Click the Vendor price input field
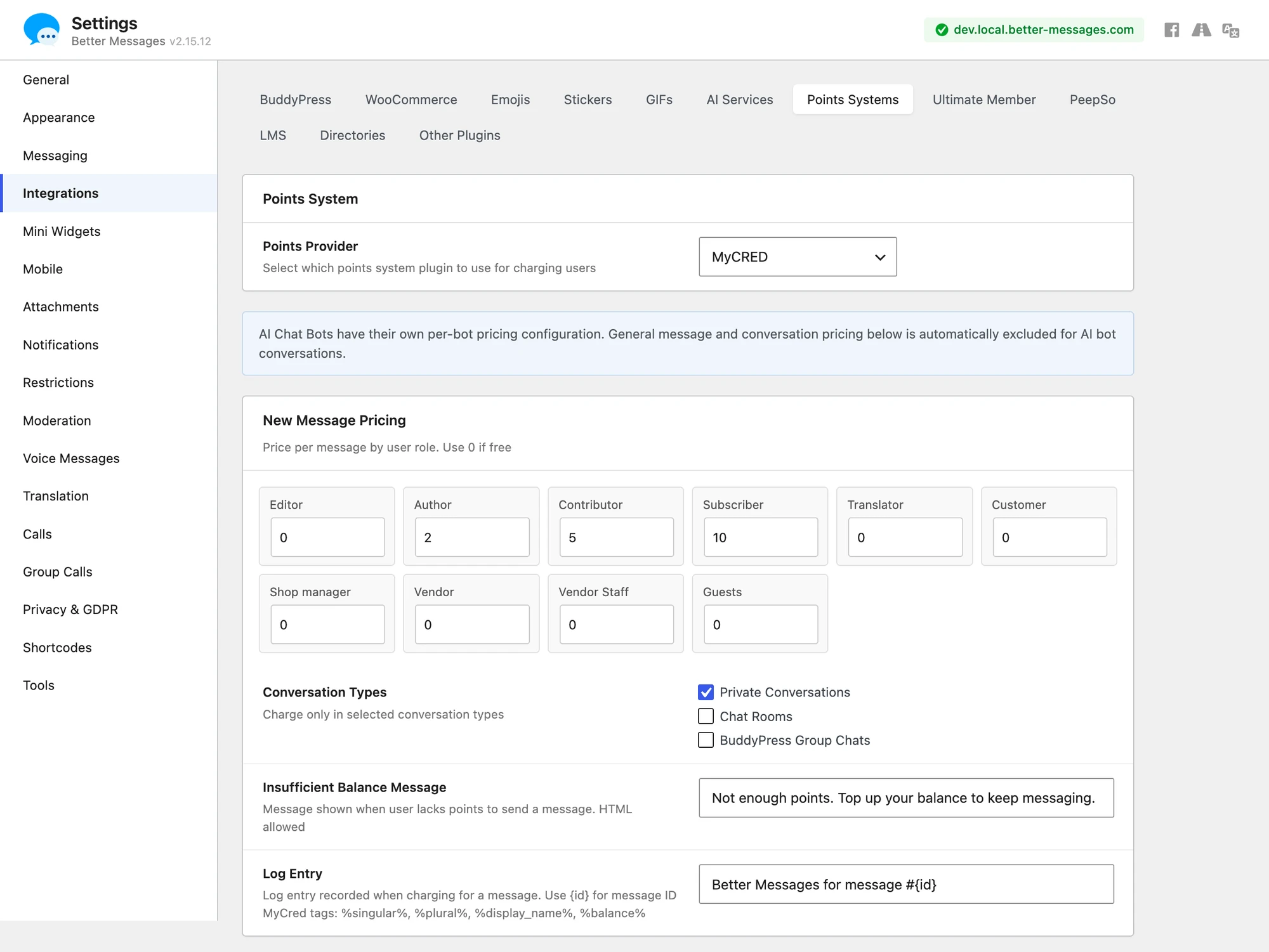 (472, 624)
